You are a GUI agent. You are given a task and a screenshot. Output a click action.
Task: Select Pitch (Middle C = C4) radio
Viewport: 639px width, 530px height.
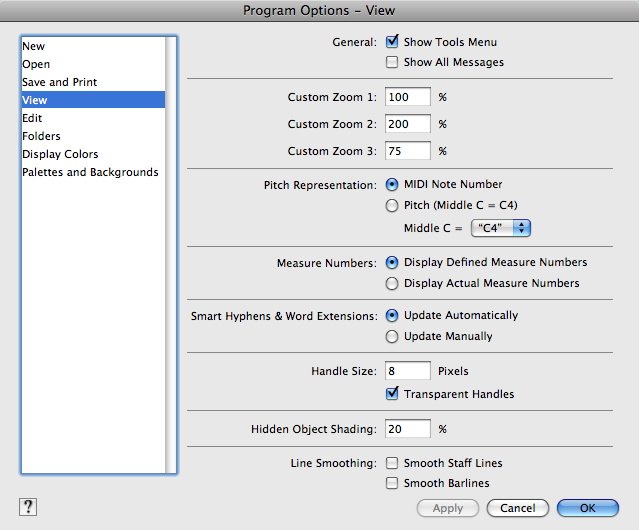(392, 205)
